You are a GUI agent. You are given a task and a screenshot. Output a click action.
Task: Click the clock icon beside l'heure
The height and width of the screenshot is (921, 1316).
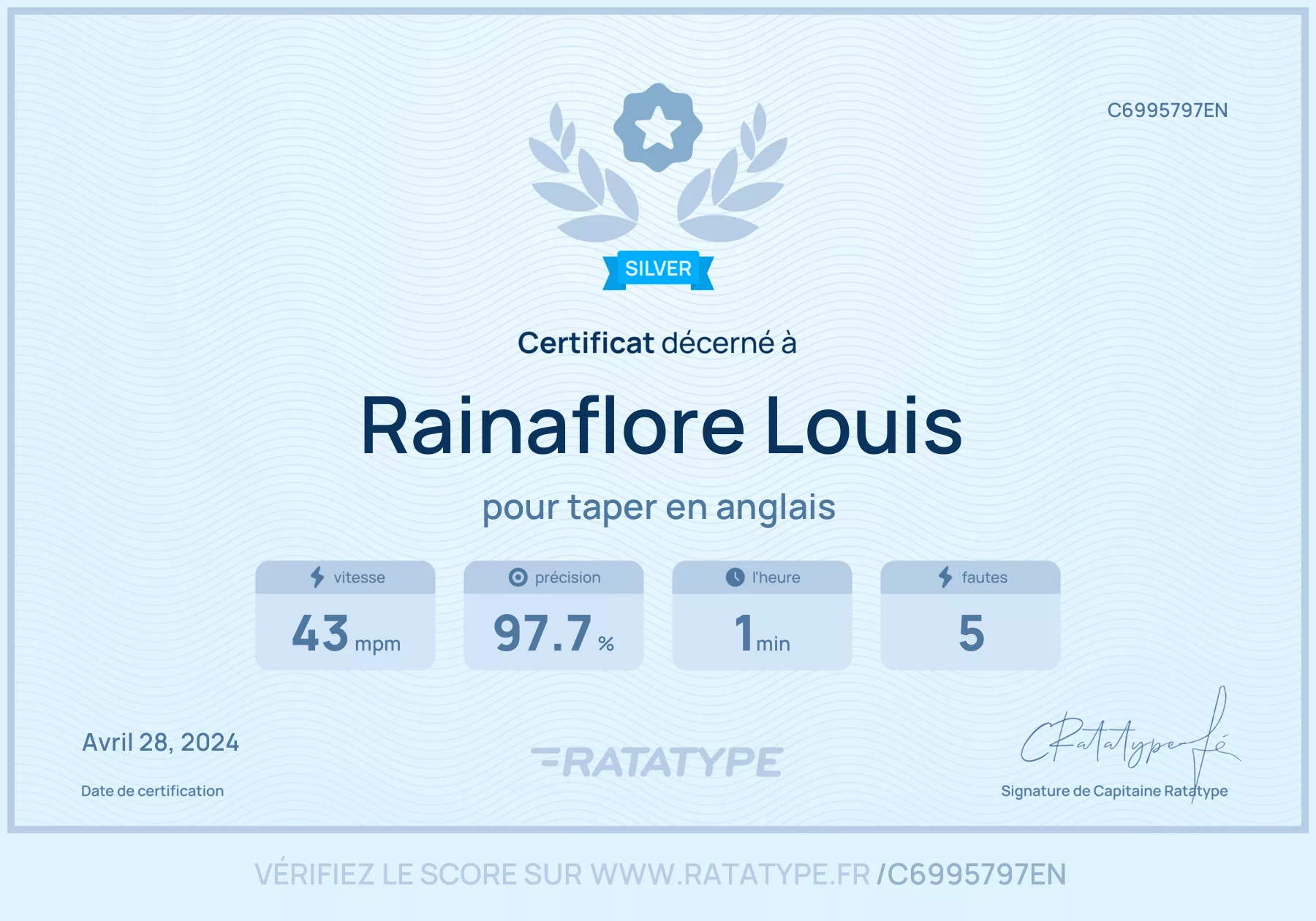(x=735, y=577)
